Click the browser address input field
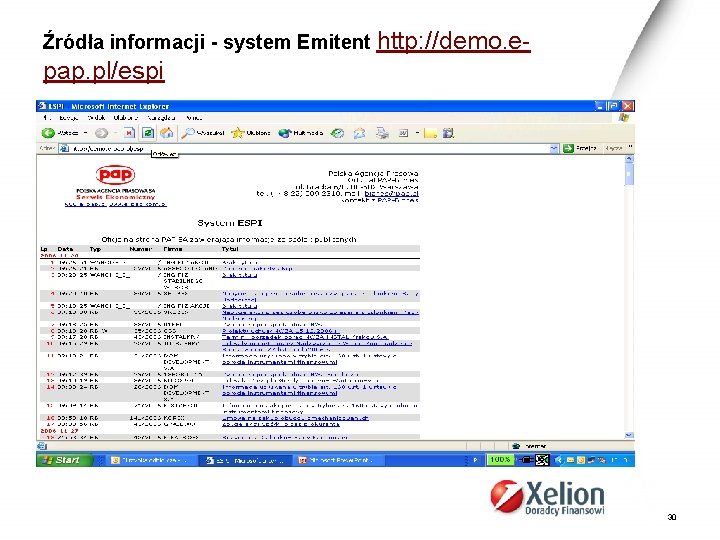The image size is (720, 540). (x=310, y=148)
